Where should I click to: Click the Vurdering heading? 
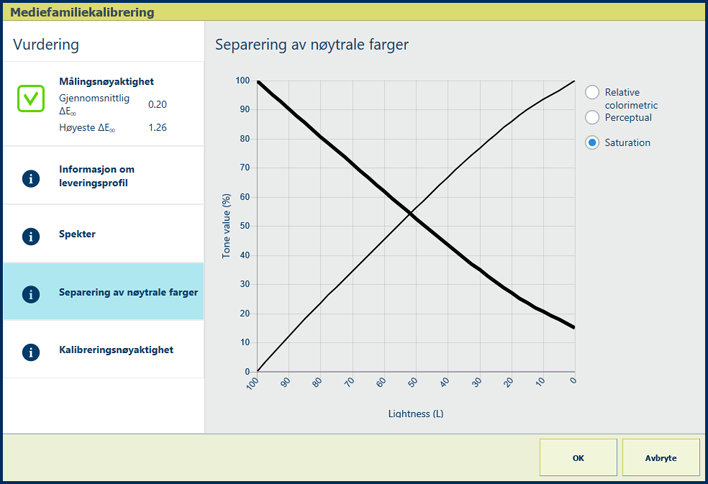coord(46,45)
